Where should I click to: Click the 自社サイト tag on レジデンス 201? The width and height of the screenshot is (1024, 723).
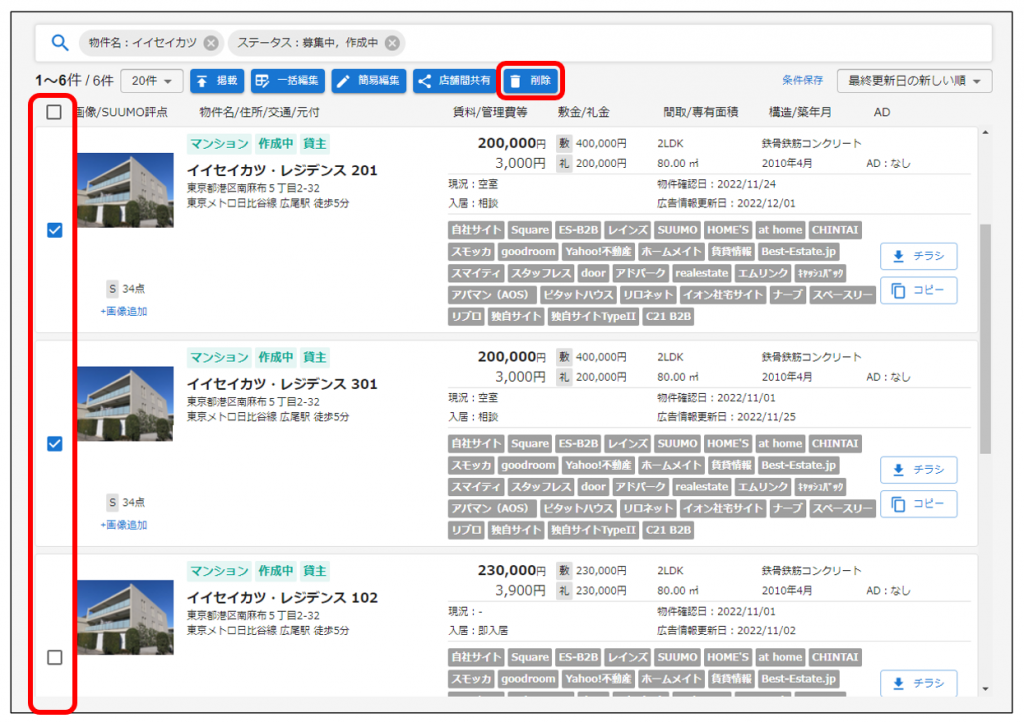476,230
